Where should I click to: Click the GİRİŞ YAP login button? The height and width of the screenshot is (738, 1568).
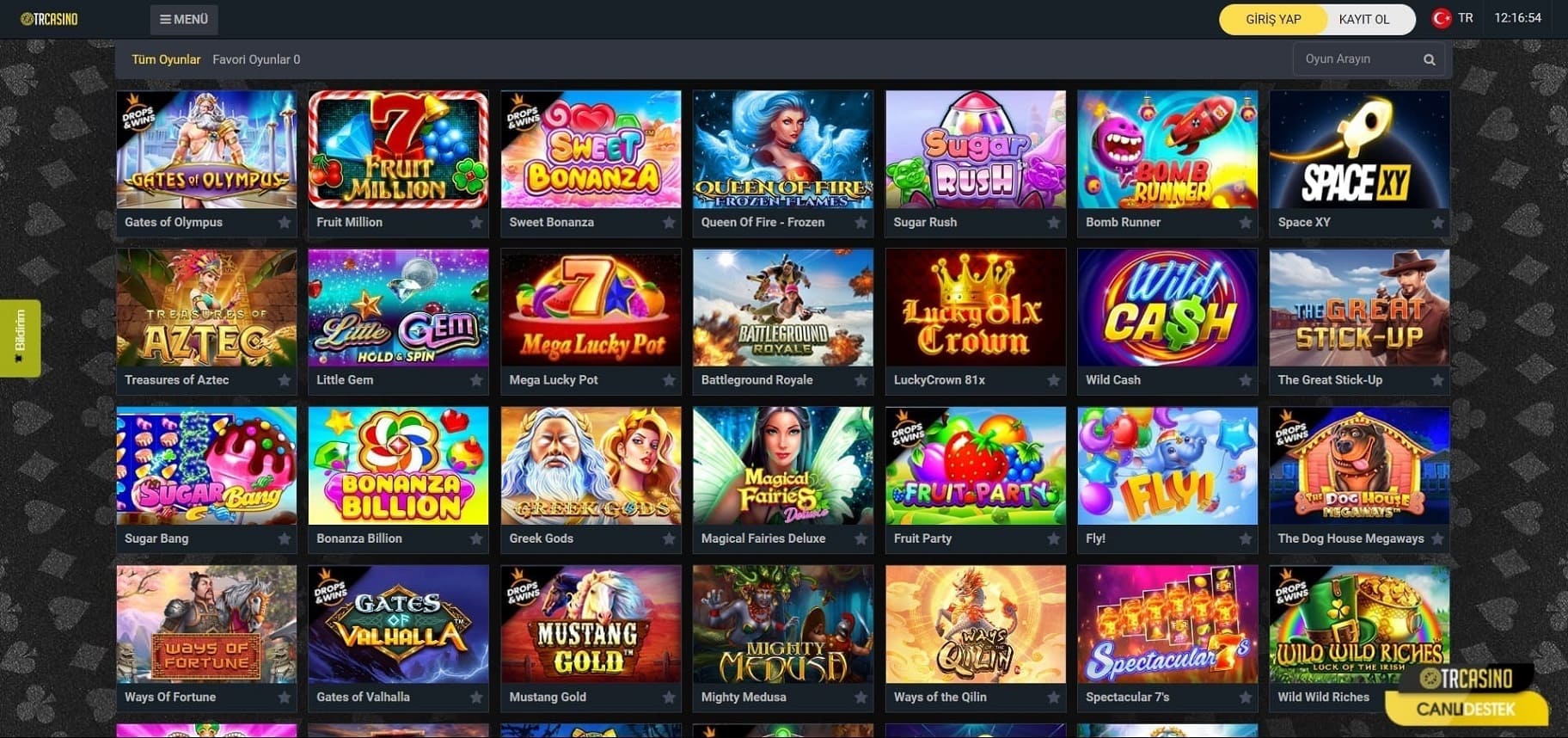1273,19
